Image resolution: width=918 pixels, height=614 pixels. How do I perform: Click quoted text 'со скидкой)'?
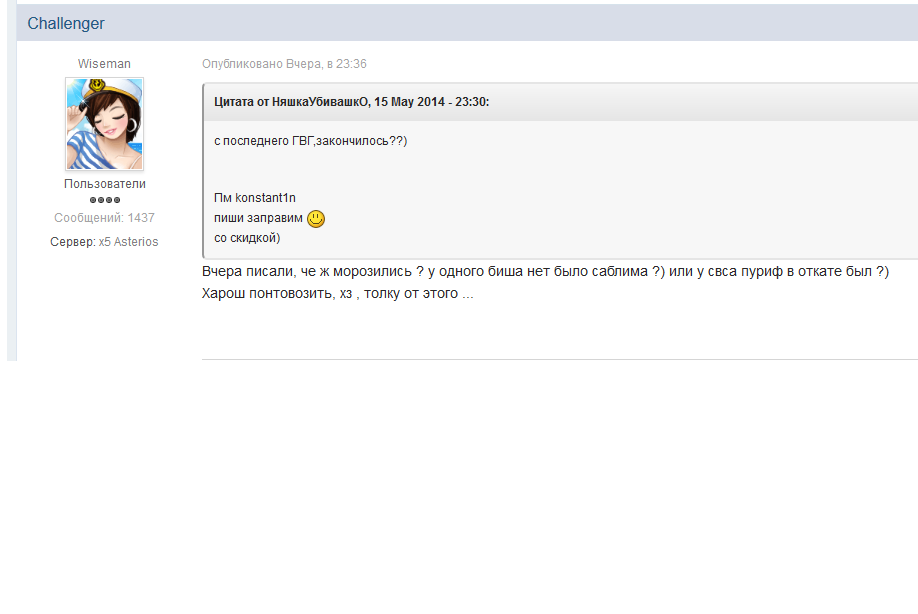click(247, 238)
